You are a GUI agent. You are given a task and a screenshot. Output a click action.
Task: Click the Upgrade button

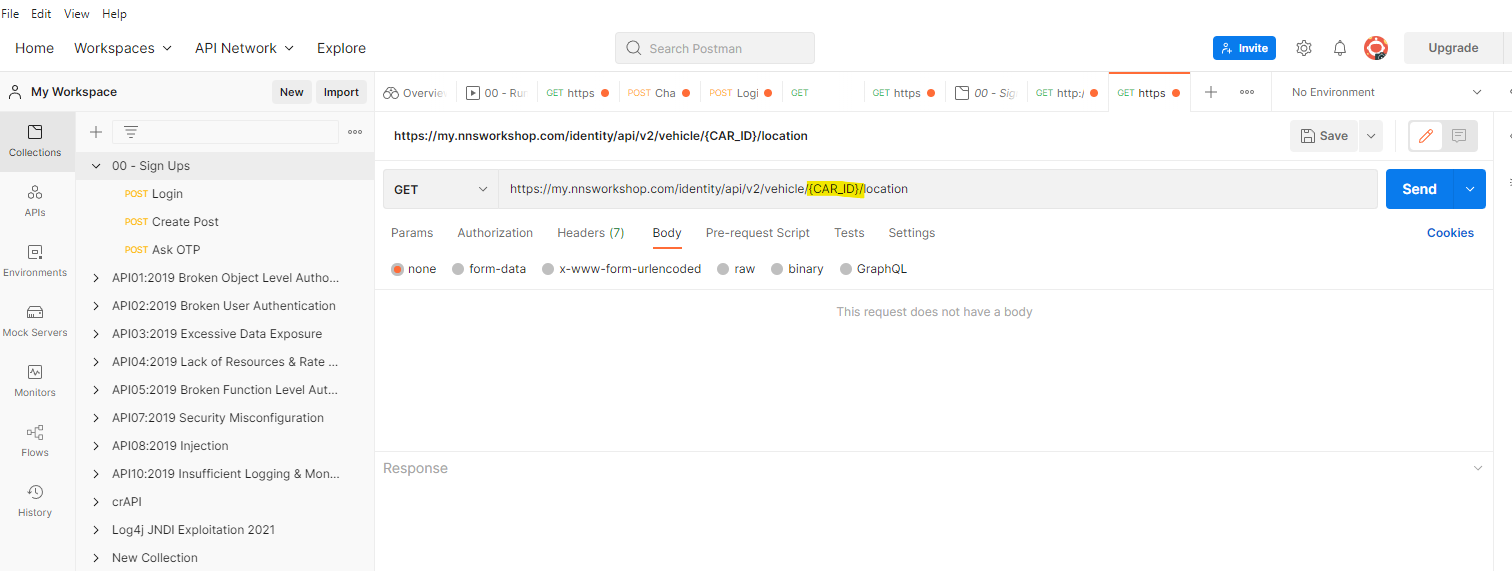pos(1453,48)
